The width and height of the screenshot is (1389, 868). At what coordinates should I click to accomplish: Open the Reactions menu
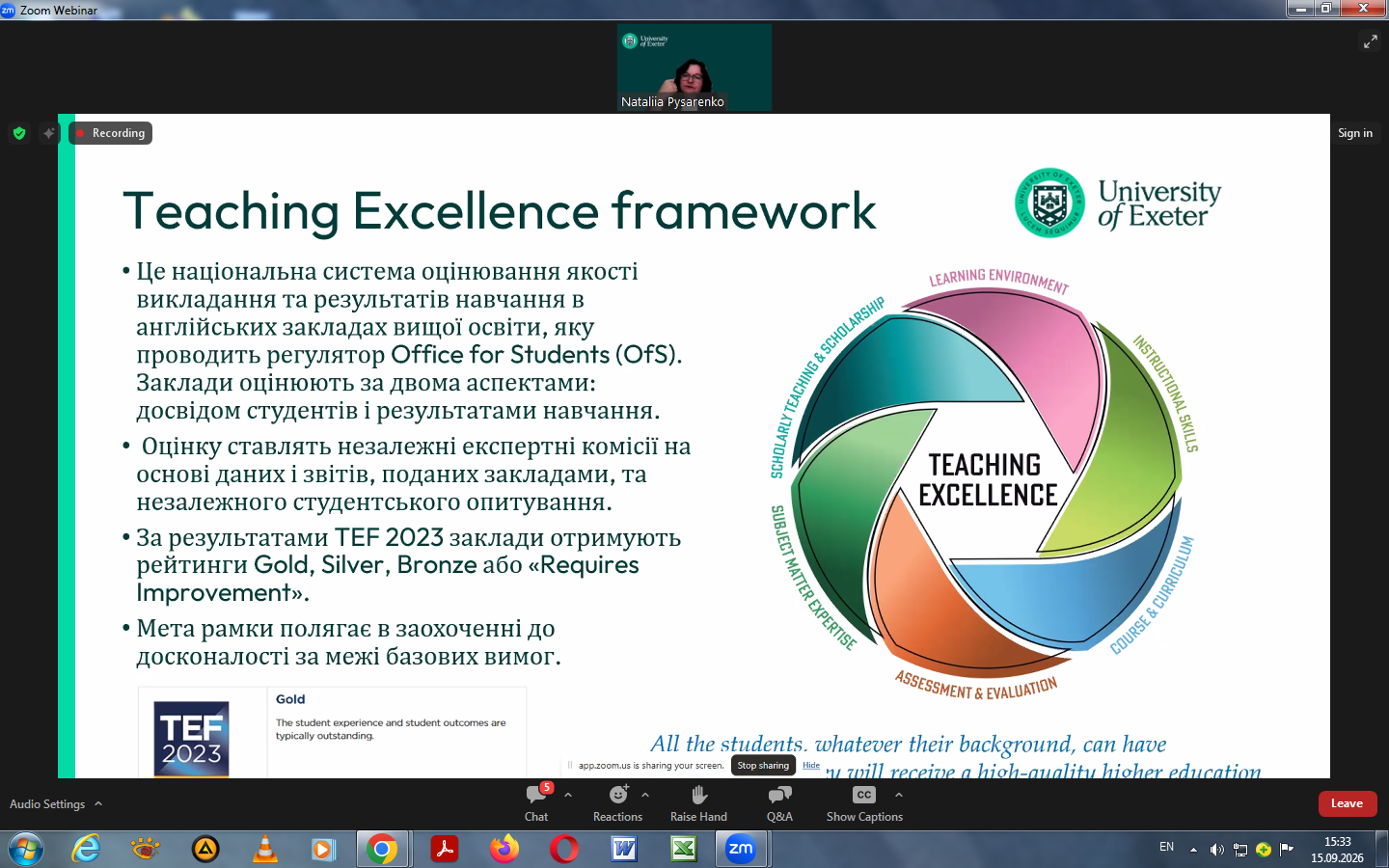(617, 803)
